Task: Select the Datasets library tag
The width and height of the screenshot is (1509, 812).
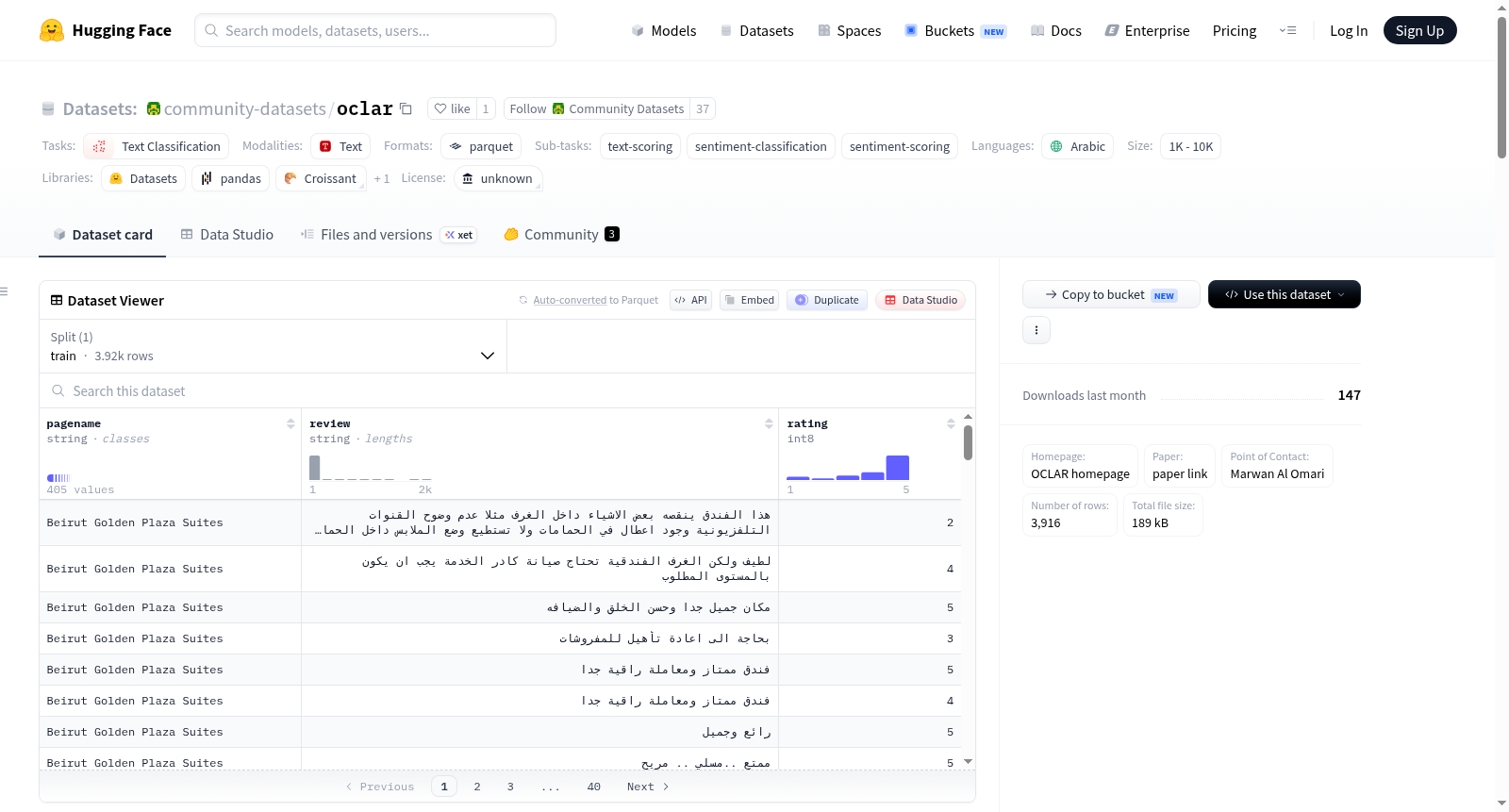Action: [143, 178]
